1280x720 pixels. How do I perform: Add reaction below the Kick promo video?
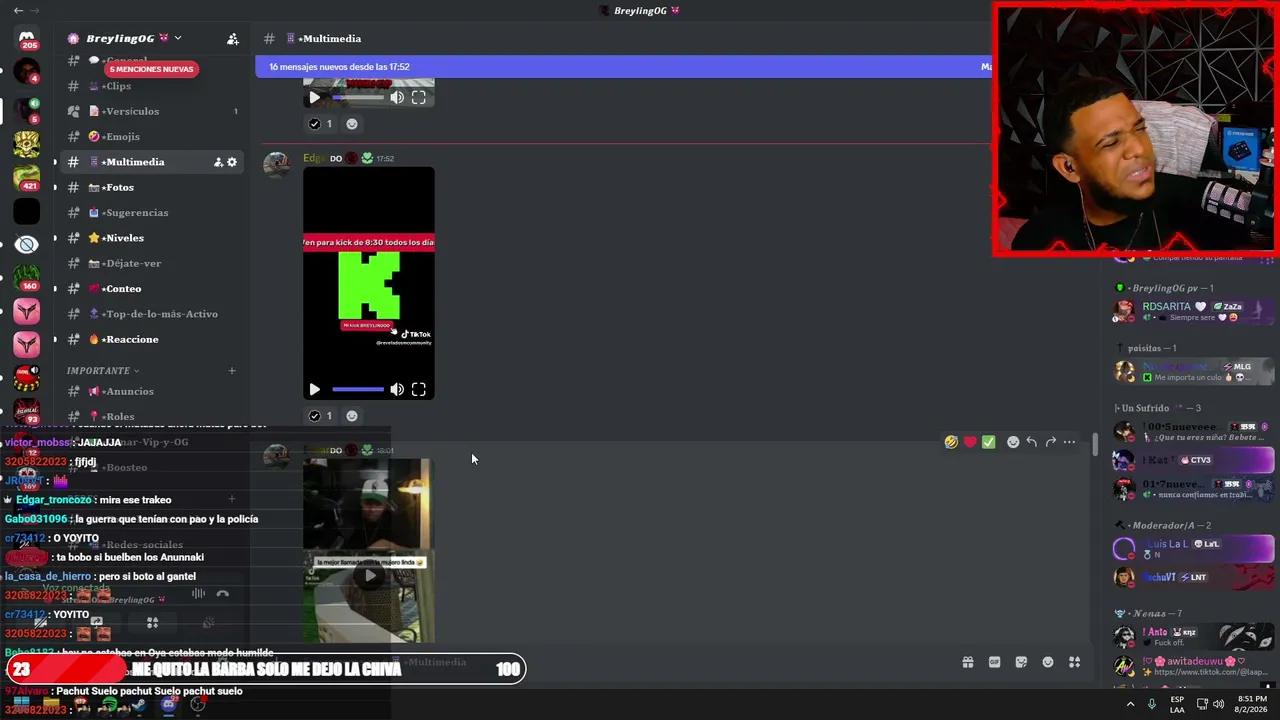[352, 416]
